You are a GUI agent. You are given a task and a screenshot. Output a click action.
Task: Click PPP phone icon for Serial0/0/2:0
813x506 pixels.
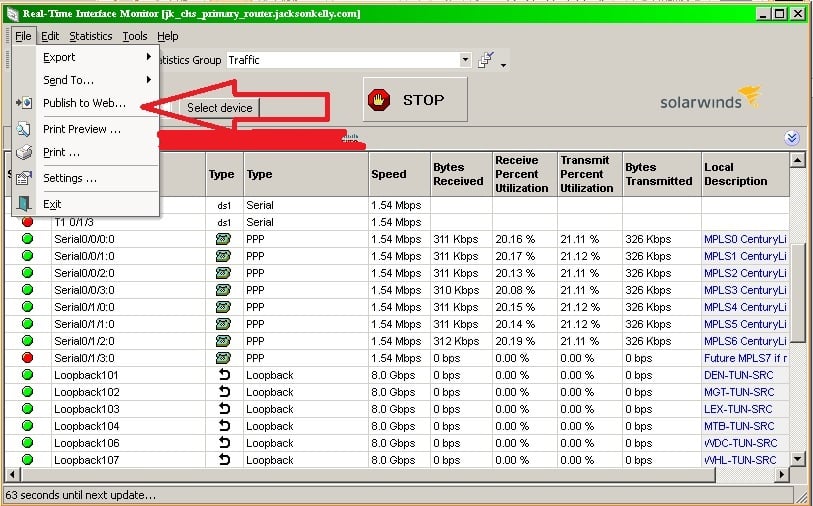[x=223, y=273]
